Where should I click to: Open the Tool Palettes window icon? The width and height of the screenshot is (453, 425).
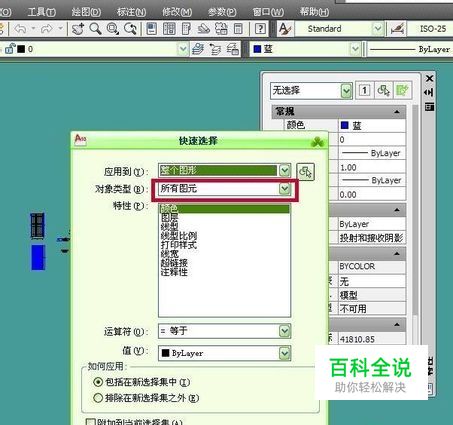point(186,29)
